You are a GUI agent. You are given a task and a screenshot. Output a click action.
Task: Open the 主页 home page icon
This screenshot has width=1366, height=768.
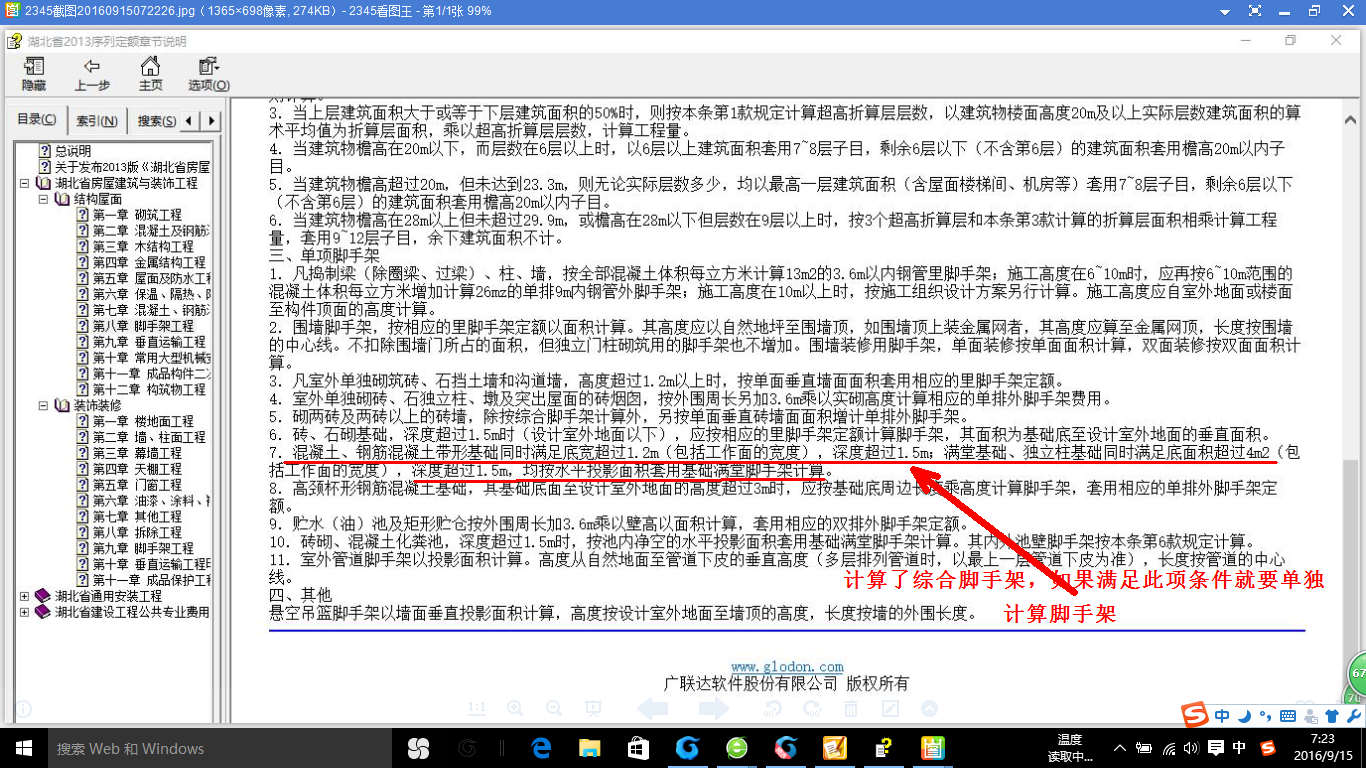click(x=150, y=75)
